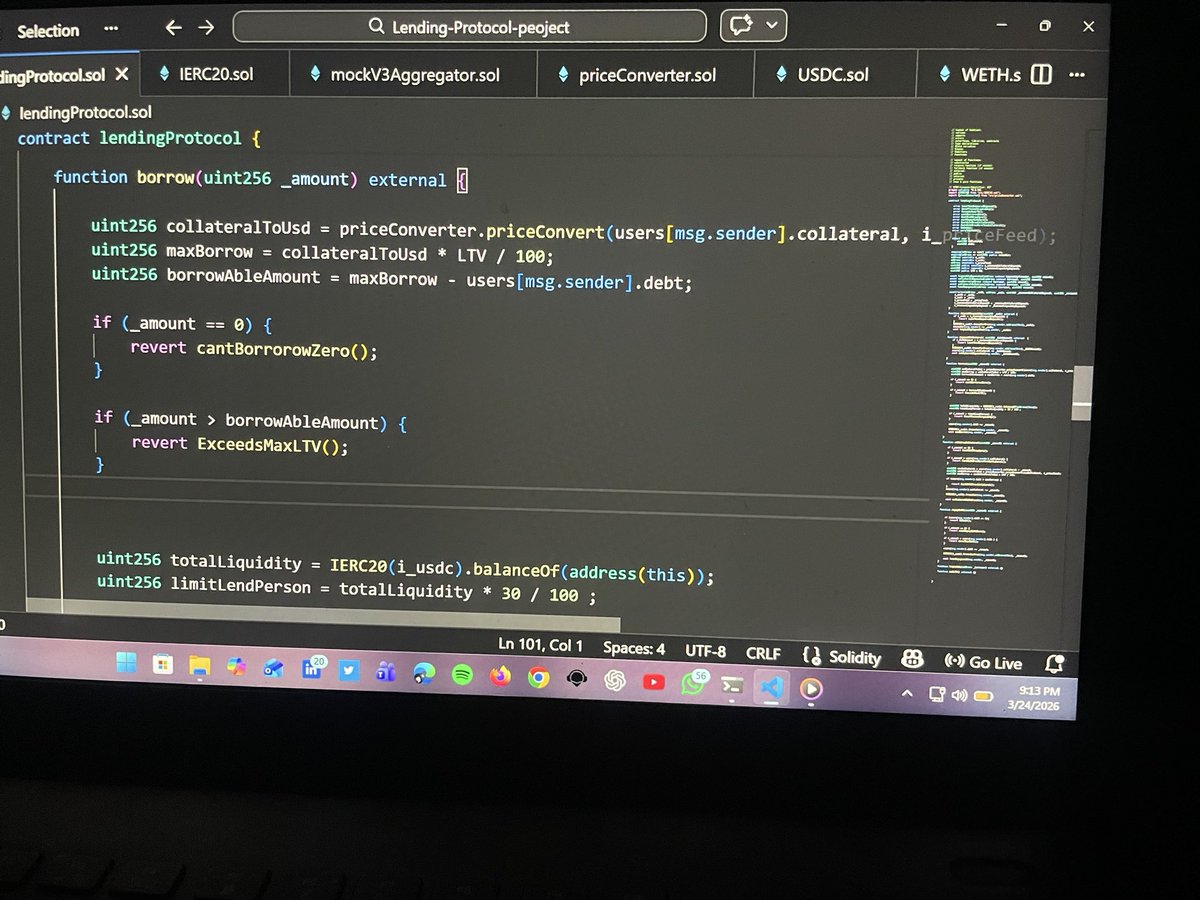Start the Go Live server
Image resolution: width=1200 pixels, height=900 pixels.
tap(983, 662)
